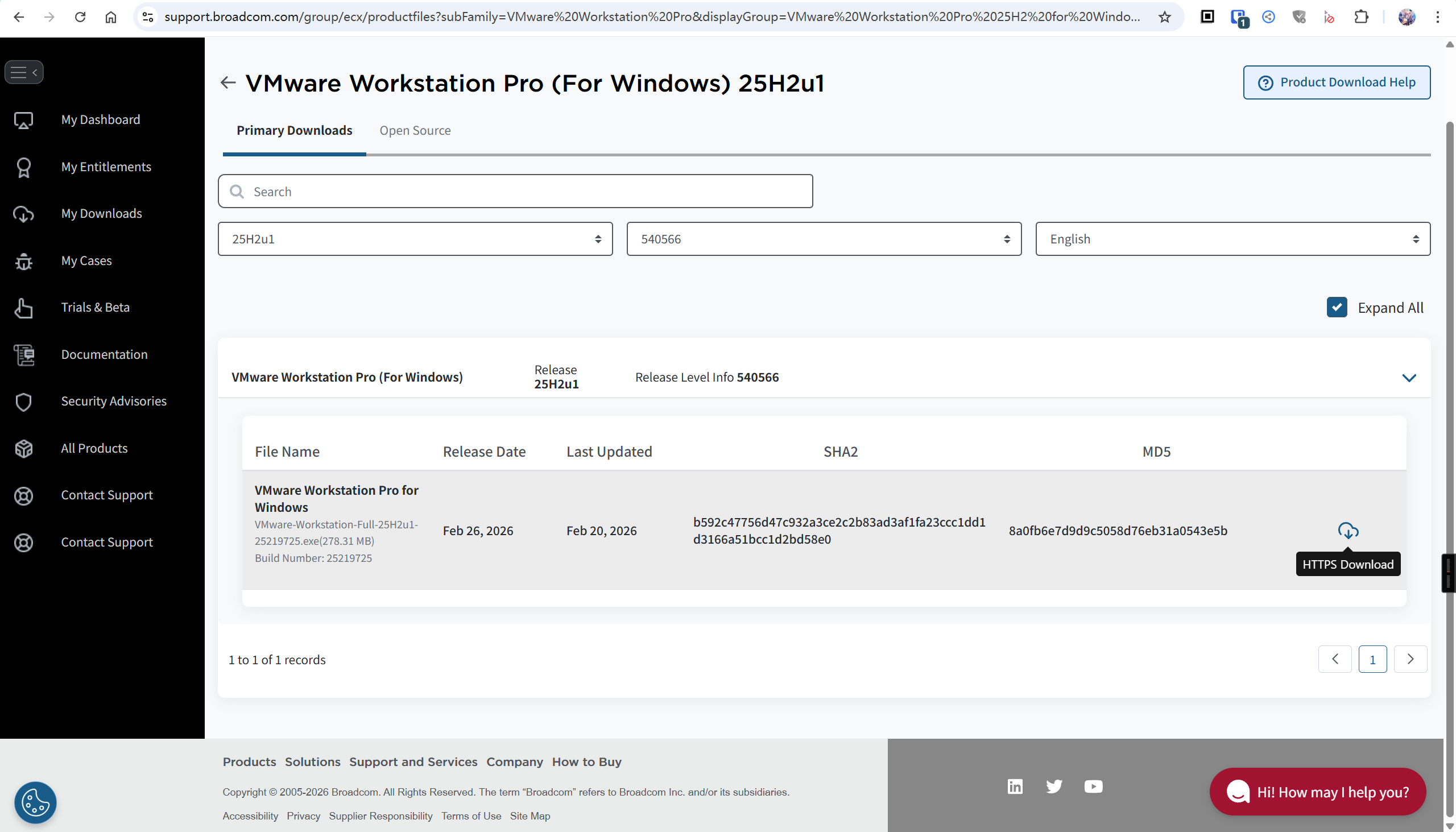Uncheck the Expand All checkbox
1456x832 pixels.
1337,307
